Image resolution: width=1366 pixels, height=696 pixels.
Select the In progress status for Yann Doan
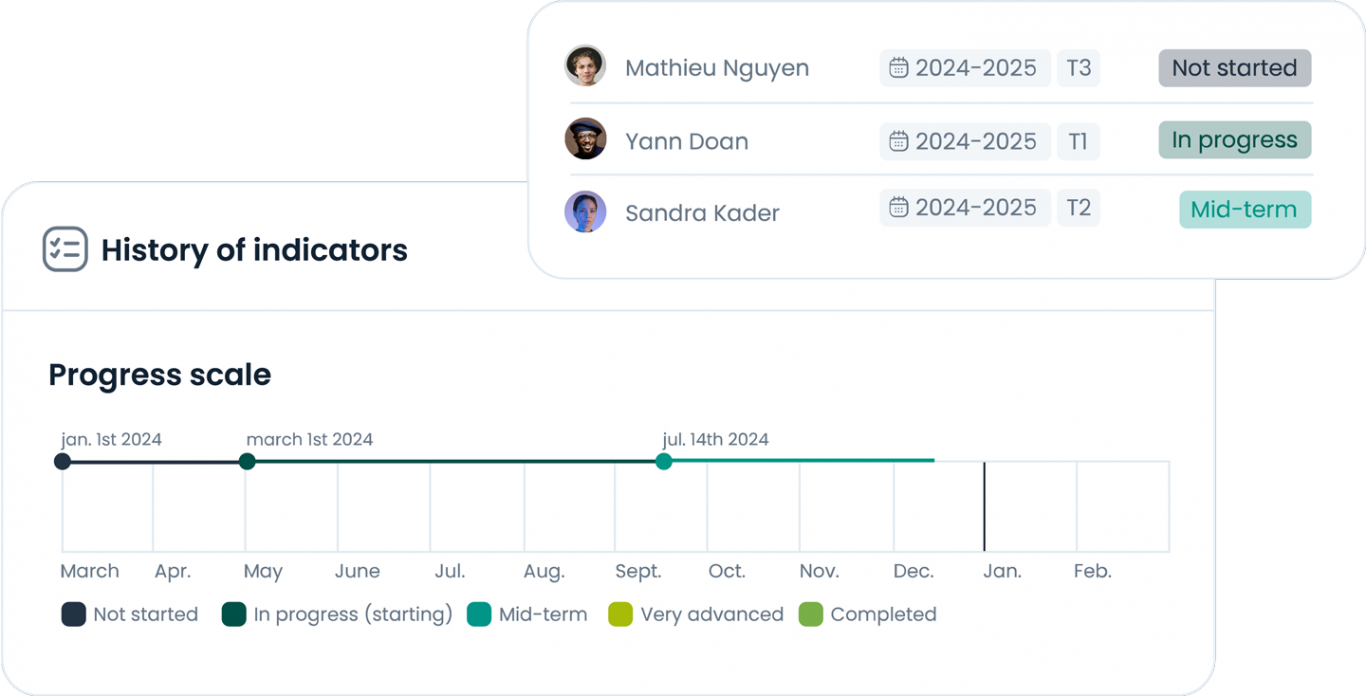(x=1234, y=140)
